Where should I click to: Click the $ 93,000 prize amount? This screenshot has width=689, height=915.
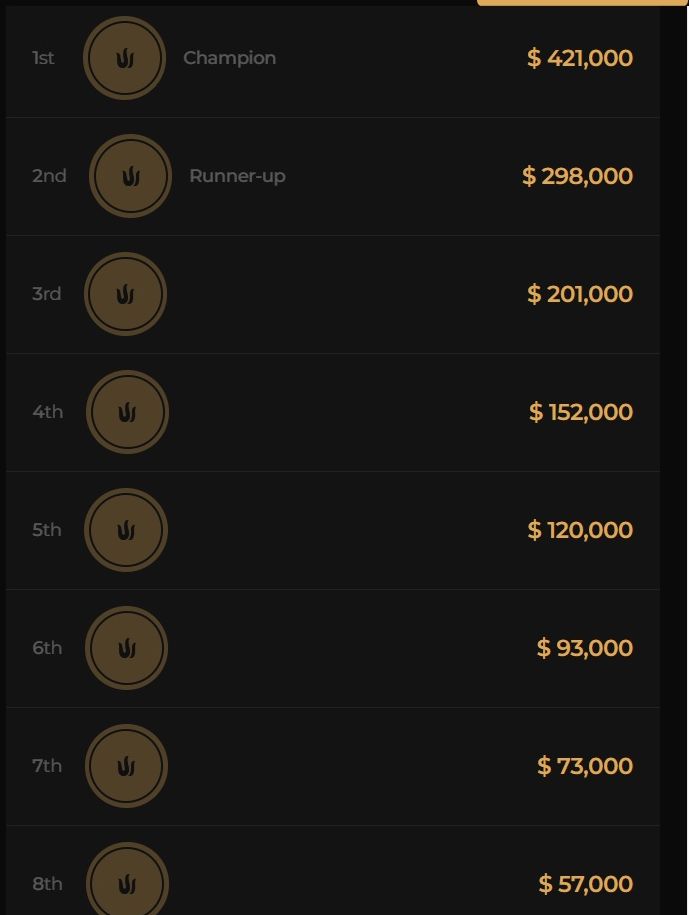coord(585,648)
